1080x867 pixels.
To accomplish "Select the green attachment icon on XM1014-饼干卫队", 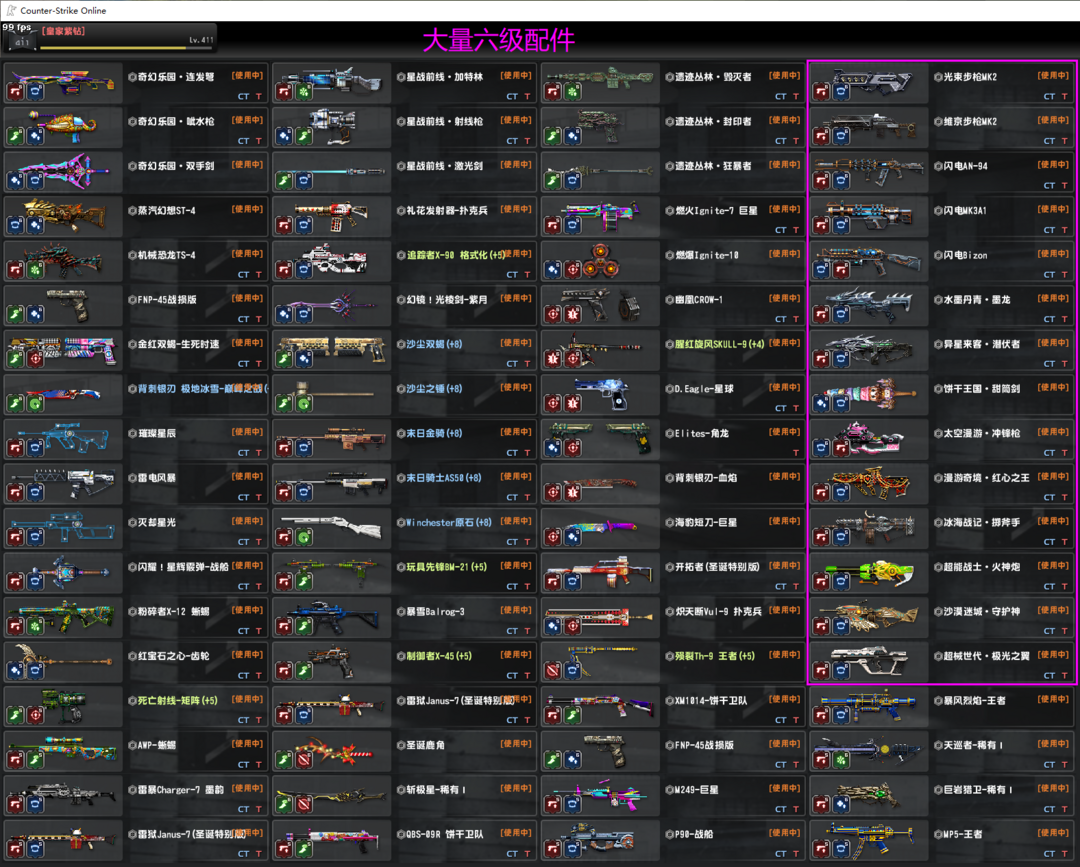I will 572,715.
